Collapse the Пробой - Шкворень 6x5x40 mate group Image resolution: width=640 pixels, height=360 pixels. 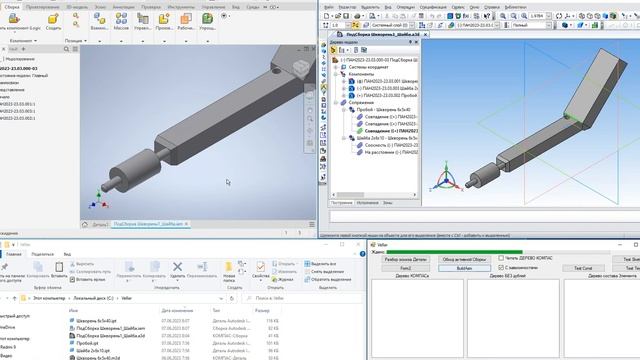(344, 110)
